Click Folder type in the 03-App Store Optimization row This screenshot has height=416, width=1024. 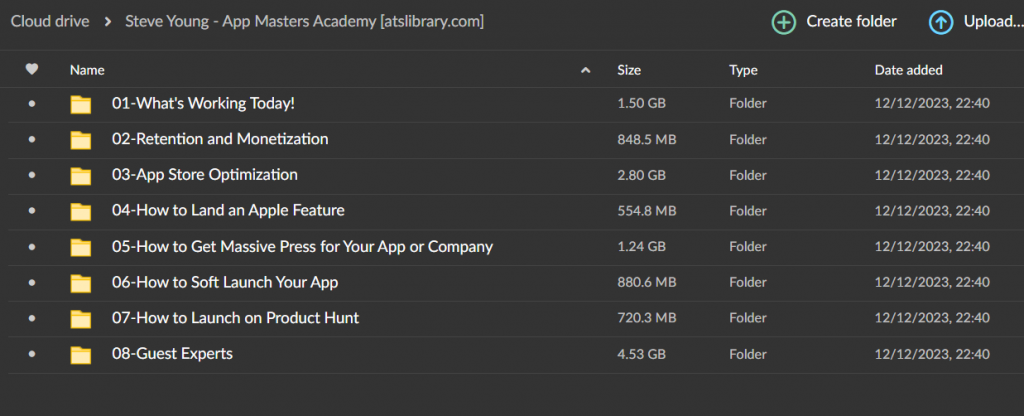coord(748,176)
